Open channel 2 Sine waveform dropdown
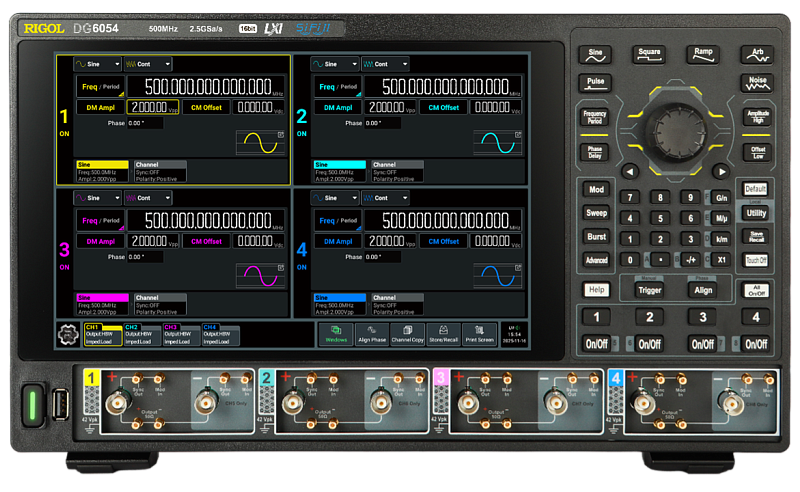This screenshot has width=800, height=492. [x=335, y=64]
